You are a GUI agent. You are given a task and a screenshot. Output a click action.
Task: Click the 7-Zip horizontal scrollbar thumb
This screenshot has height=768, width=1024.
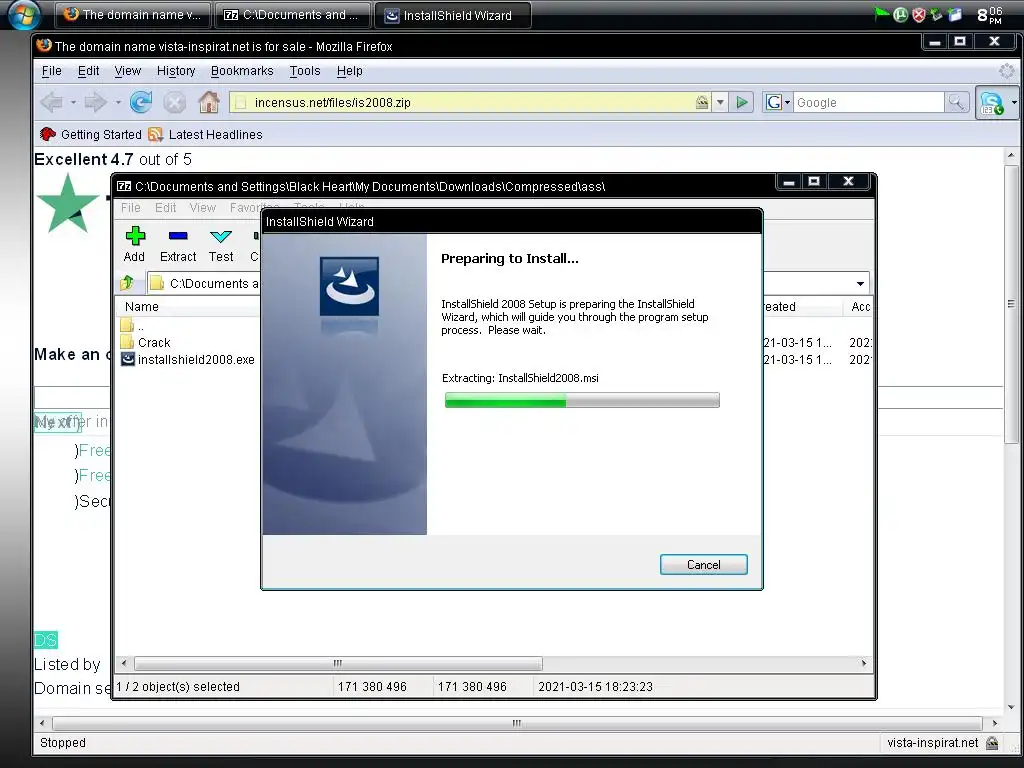(338, 664)
